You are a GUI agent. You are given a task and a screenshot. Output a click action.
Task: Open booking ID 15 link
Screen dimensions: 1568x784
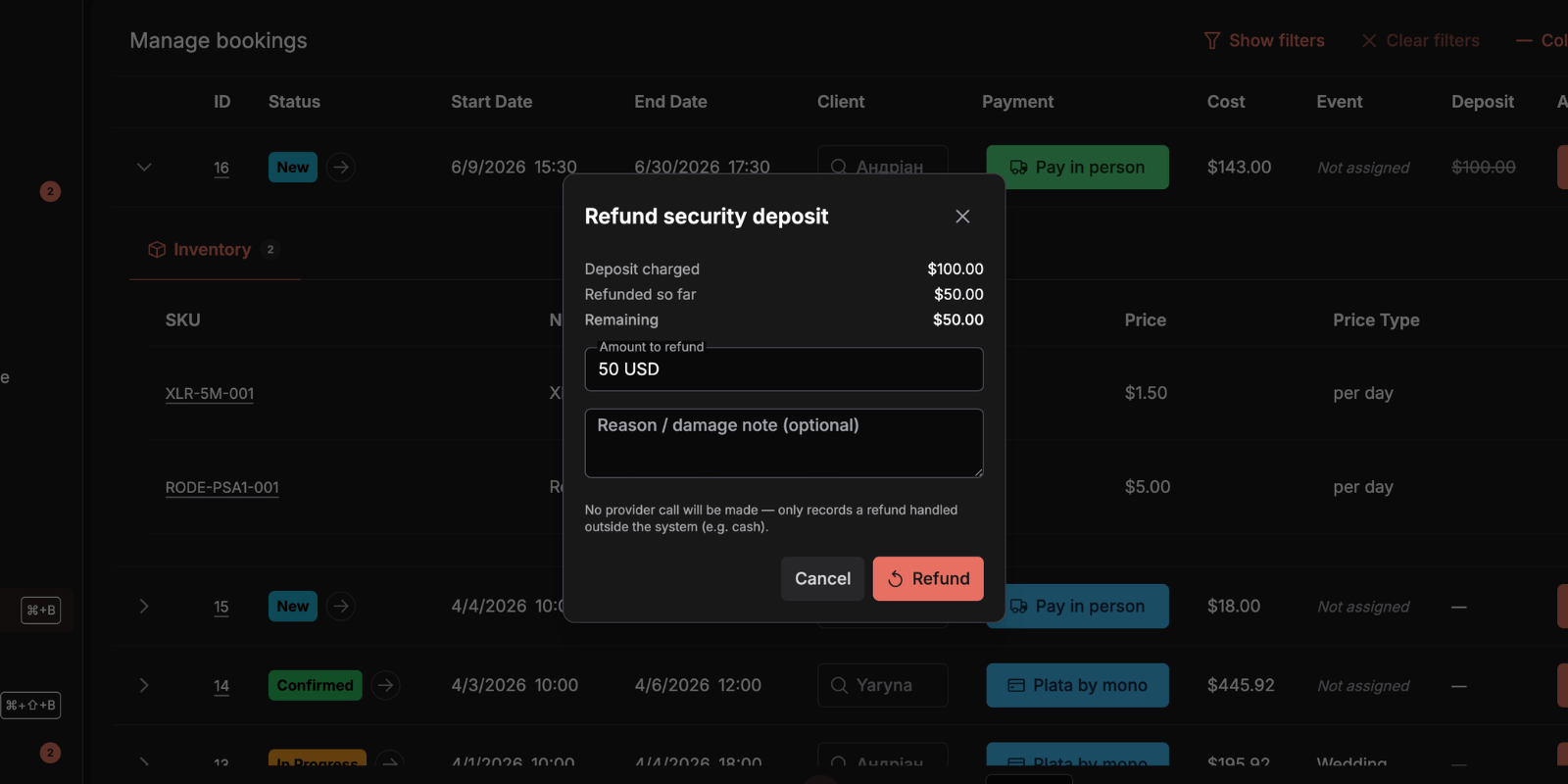pos(221,607)
